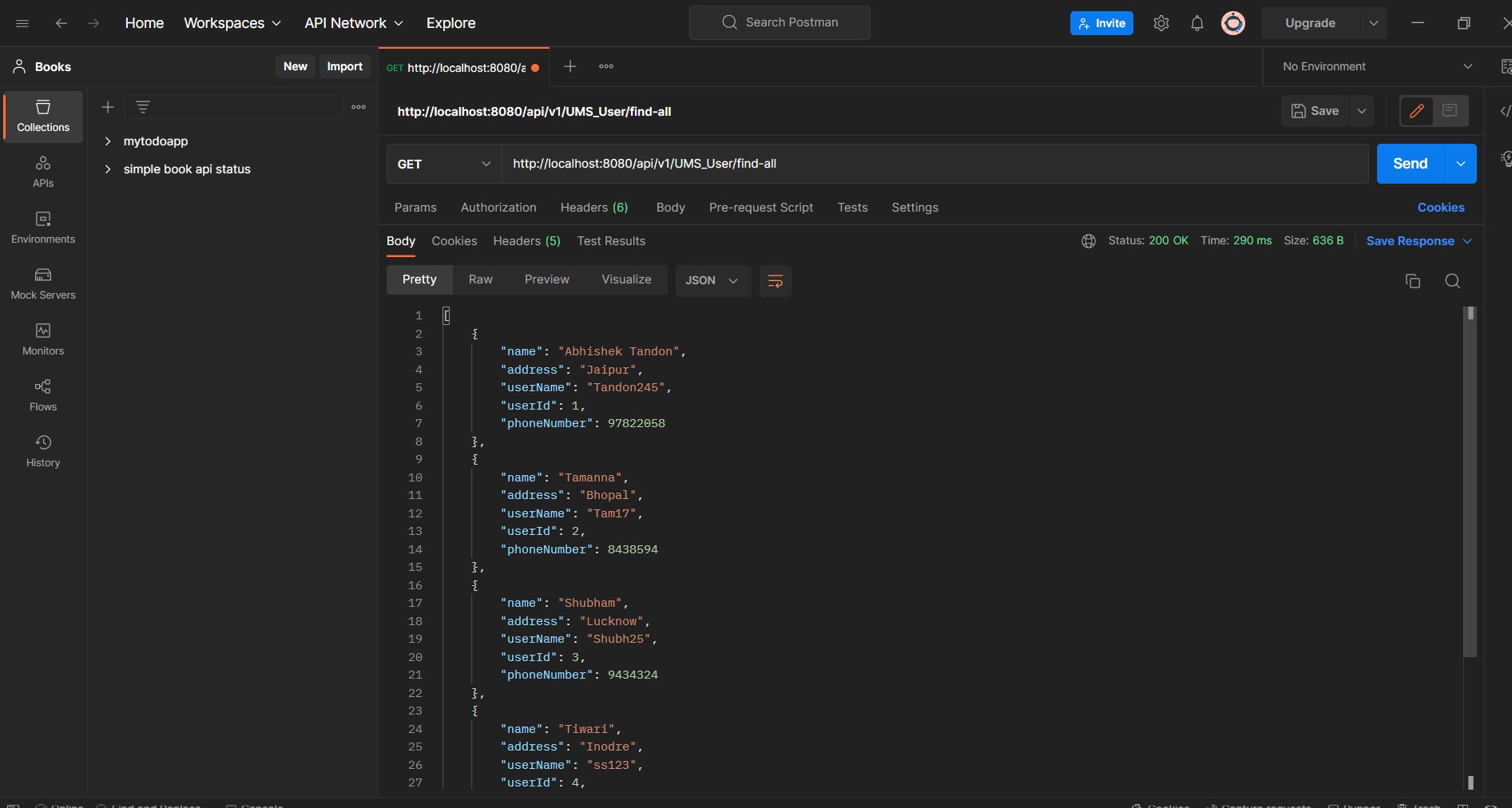The height and width of the screenshot is (808, 1512).
Task: Copy the response body
Action: 1413,281
